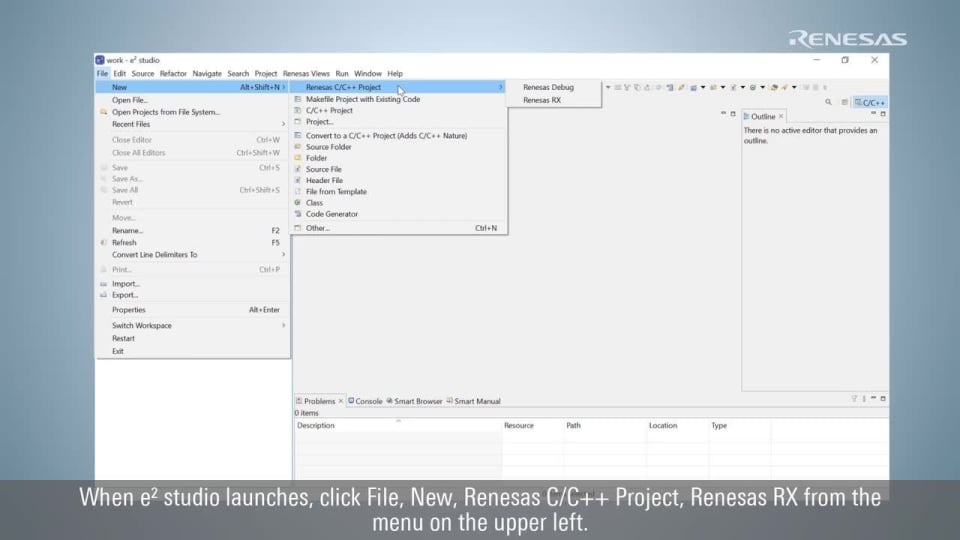Open the first small dropdown arrow in the toolbar
This screenshot has width=960, height=540.
[608, 88]
